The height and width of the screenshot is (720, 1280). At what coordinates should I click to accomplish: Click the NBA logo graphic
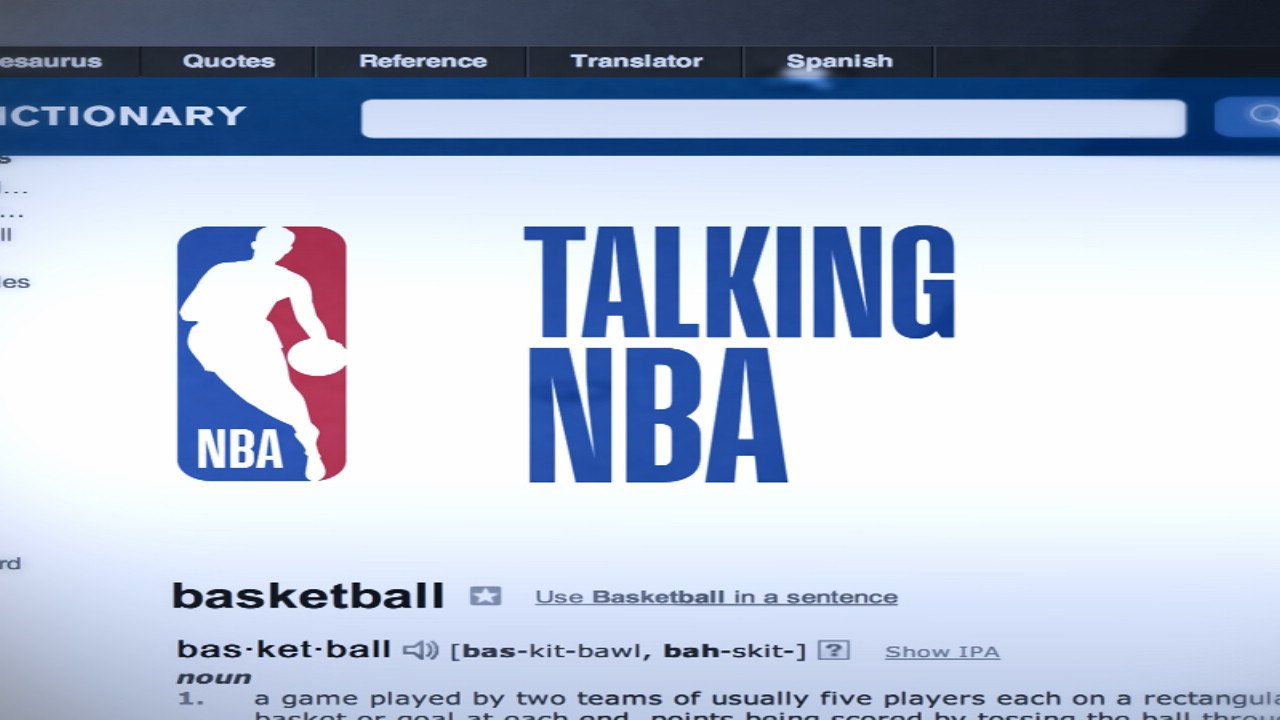click(x=262, y=354)
